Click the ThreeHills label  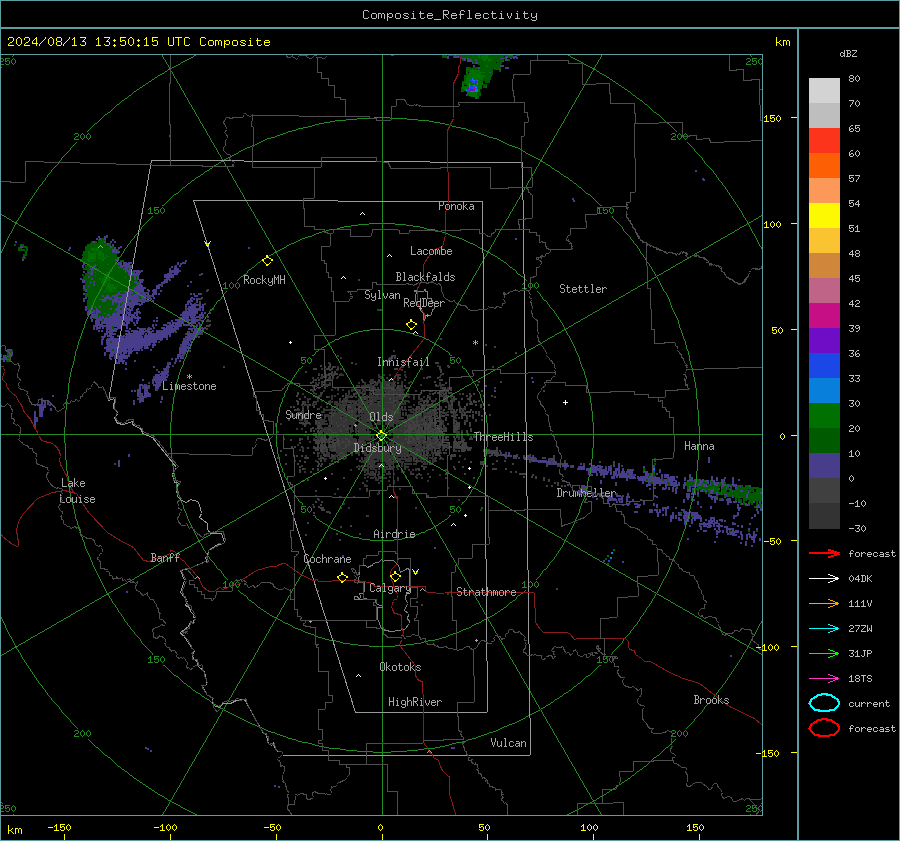(503, 437)
